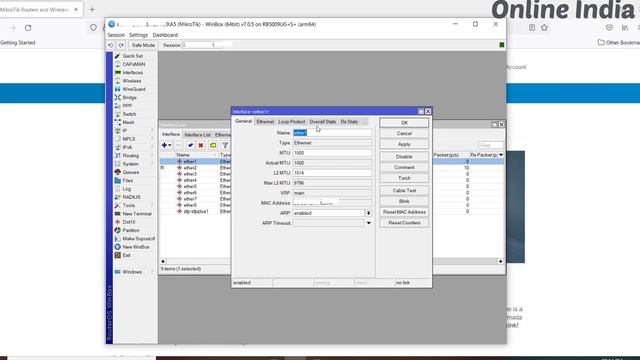The image size is (640, 360).
Task: Open the CAPsMAN sidebar item
Action: click(133, 64)
